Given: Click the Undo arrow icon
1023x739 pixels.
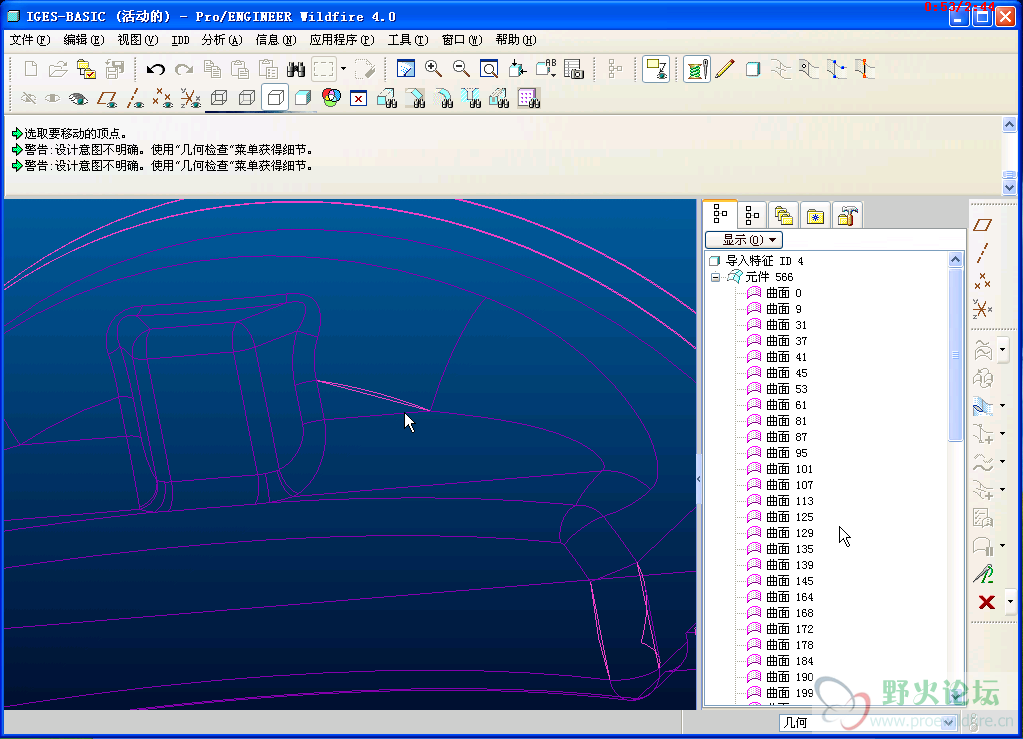Looking at the screenshot, I should pyautogui.click(x=155, y=69).
